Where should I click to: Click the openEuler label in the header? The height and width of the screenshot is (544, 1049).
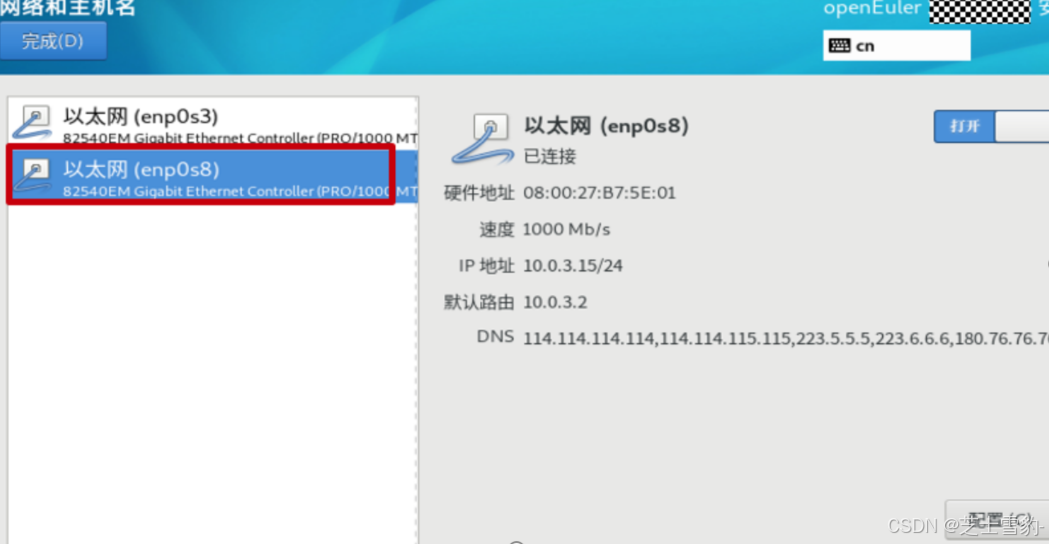tap(872, 9)
